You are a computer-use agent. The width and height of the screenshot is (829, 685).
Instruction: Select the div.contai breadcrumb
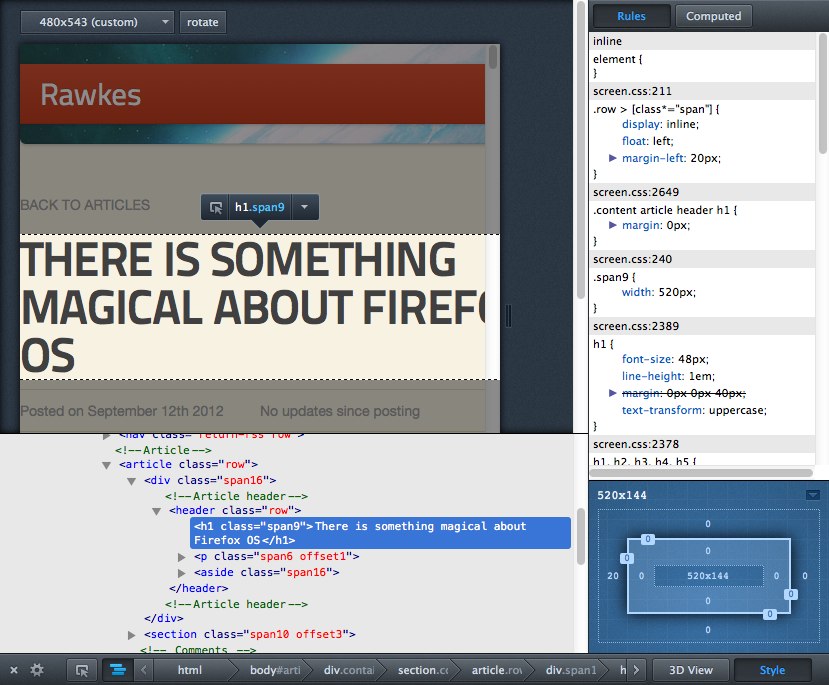point(349,670)
